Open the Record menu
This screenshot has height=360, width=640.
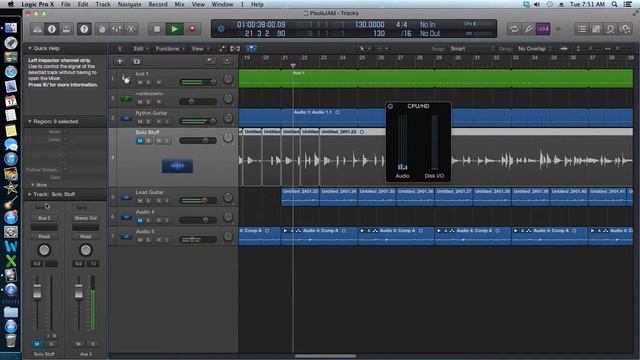click(x=158, y=4)
